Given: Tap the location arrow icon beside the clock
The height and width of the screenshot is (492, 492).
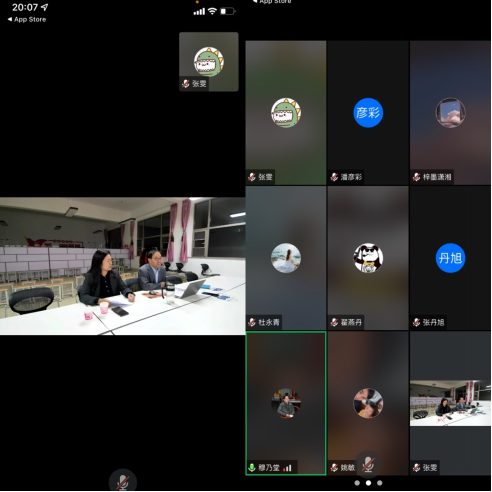Looking at the screenshot, I should coord(45,7).
